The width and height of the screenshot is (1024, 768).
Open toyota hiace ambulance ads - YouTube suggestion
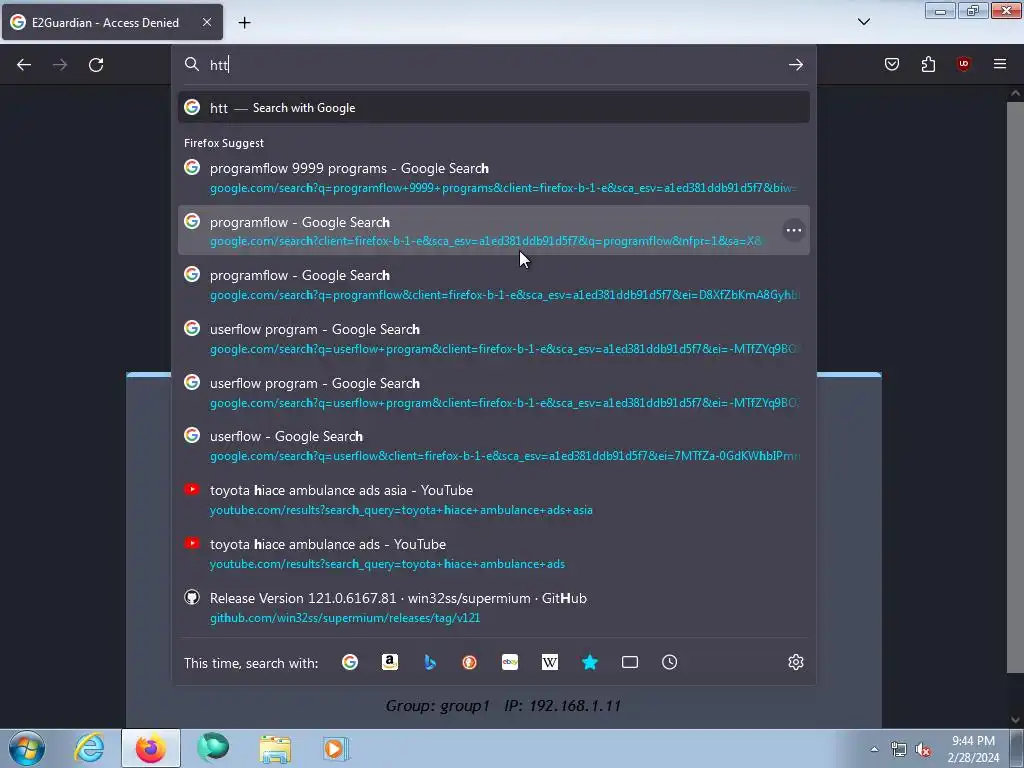pyautogui.click(x=494, y=553)
